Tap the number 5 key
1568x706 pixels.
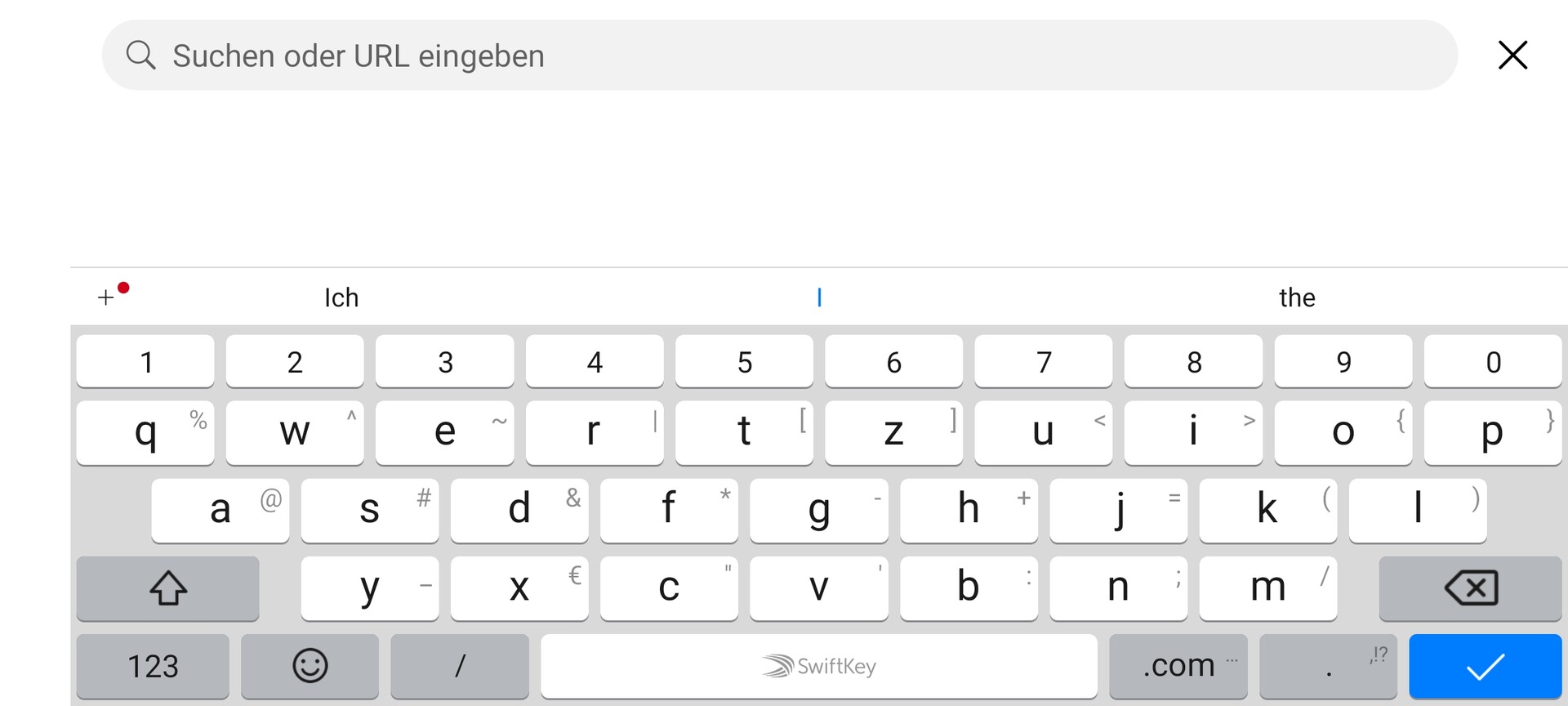[x=744, y=361]
